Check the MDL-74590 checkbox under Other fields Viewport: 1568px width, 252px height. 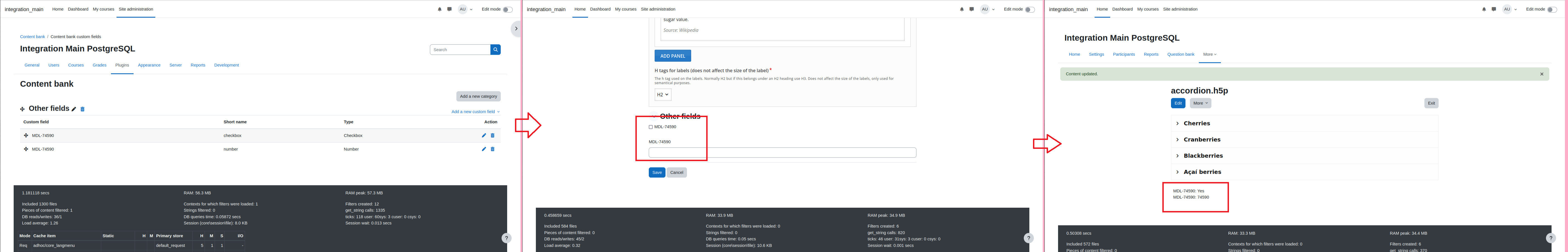coord(651,127)
